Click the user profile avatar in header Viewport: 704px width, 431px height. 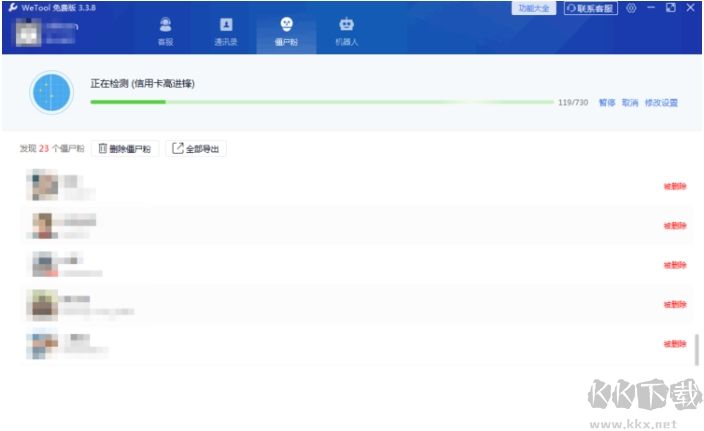tap(29, 32)
